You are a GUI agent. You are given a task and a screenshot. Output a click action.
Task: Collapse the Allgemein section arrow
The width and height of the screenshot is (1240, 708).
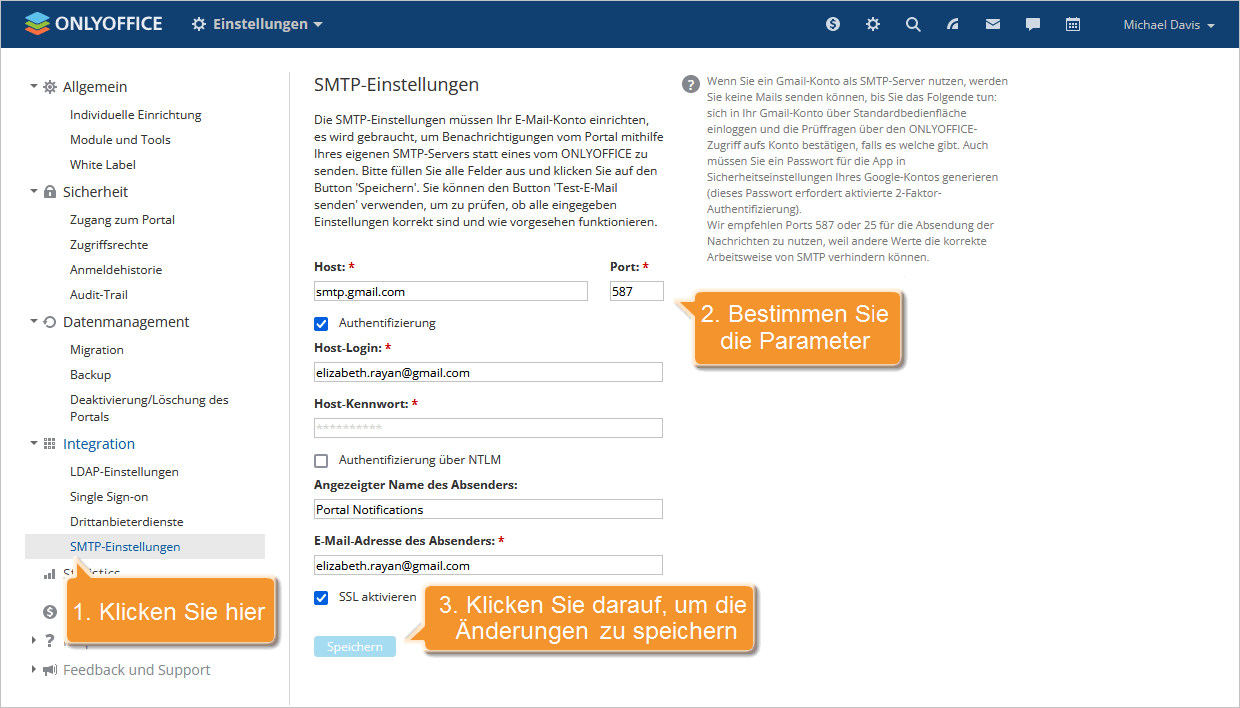(x=33, y=87)
